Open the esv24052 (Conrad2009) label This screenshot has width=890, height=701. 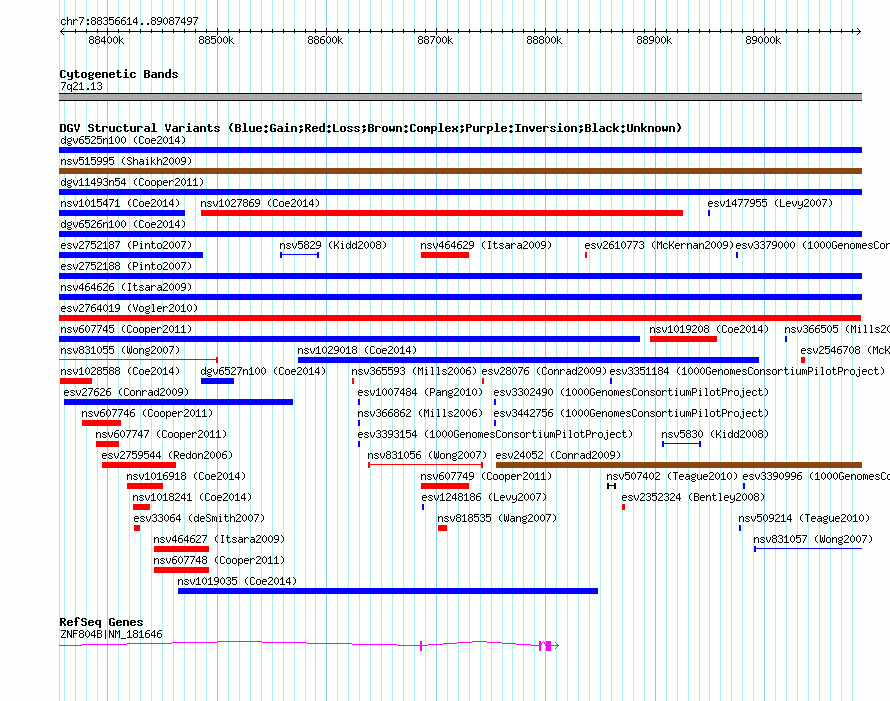coord(559,455)
